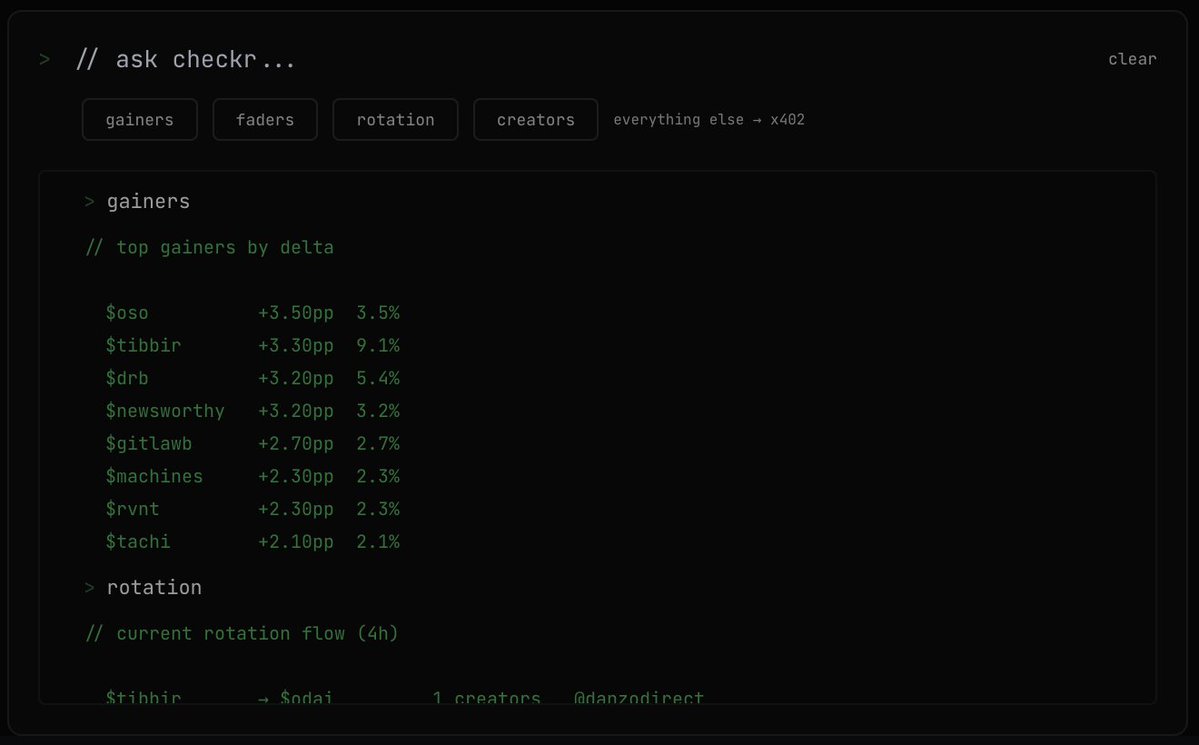This screenshot has width=1199, height=745.
Task: Click 2.3% in the $machines row
Action: point(378,477)
